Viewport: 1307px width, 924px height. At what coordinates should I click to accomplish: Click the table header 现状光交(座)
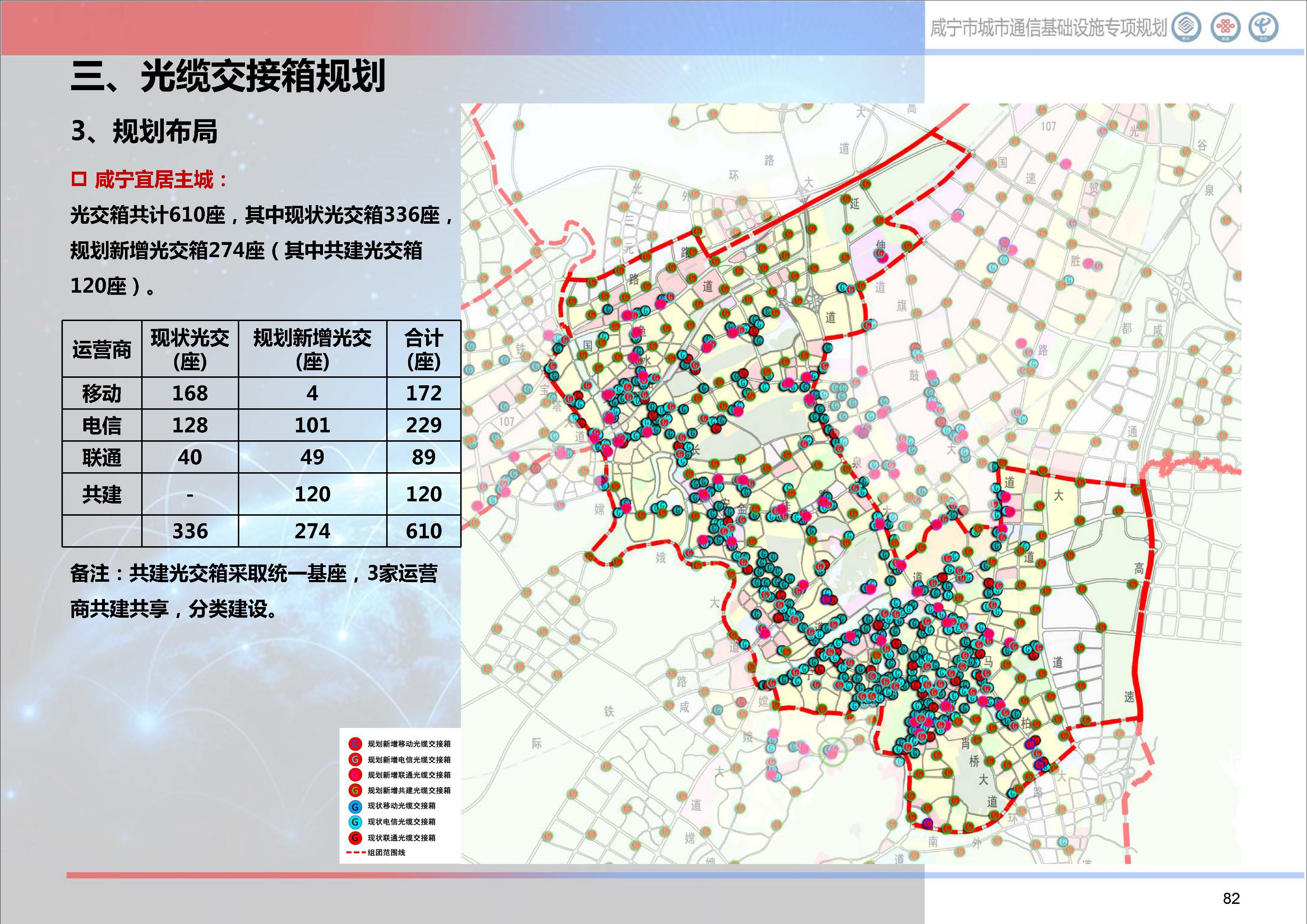point(190,349)
